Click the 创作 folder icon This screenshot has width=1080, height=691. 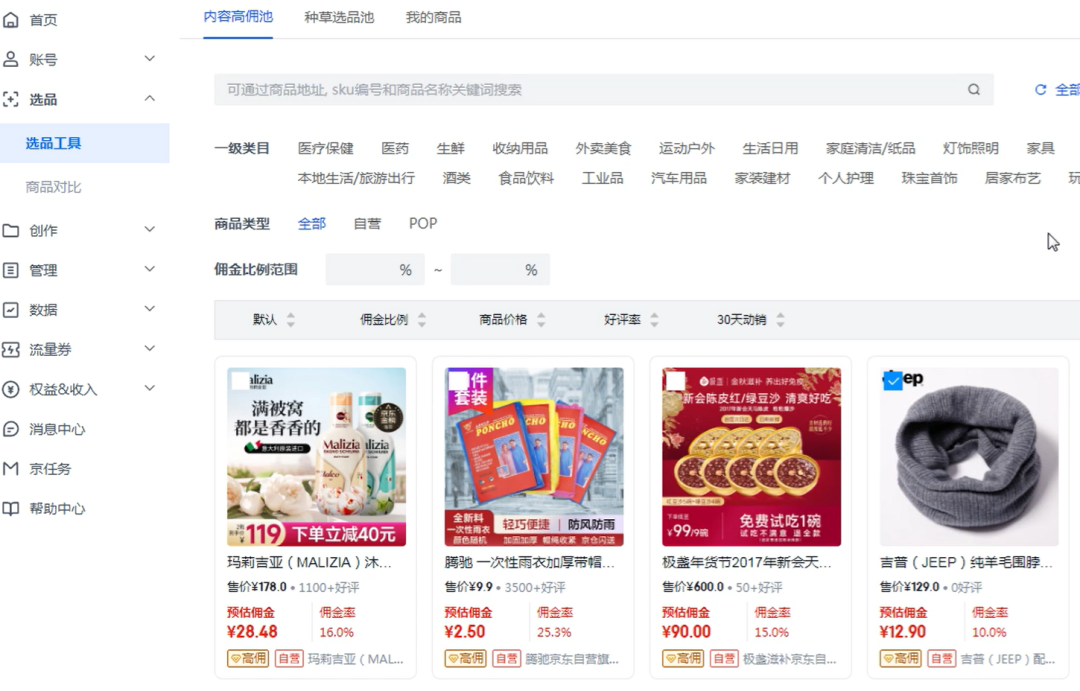(10, 230)
